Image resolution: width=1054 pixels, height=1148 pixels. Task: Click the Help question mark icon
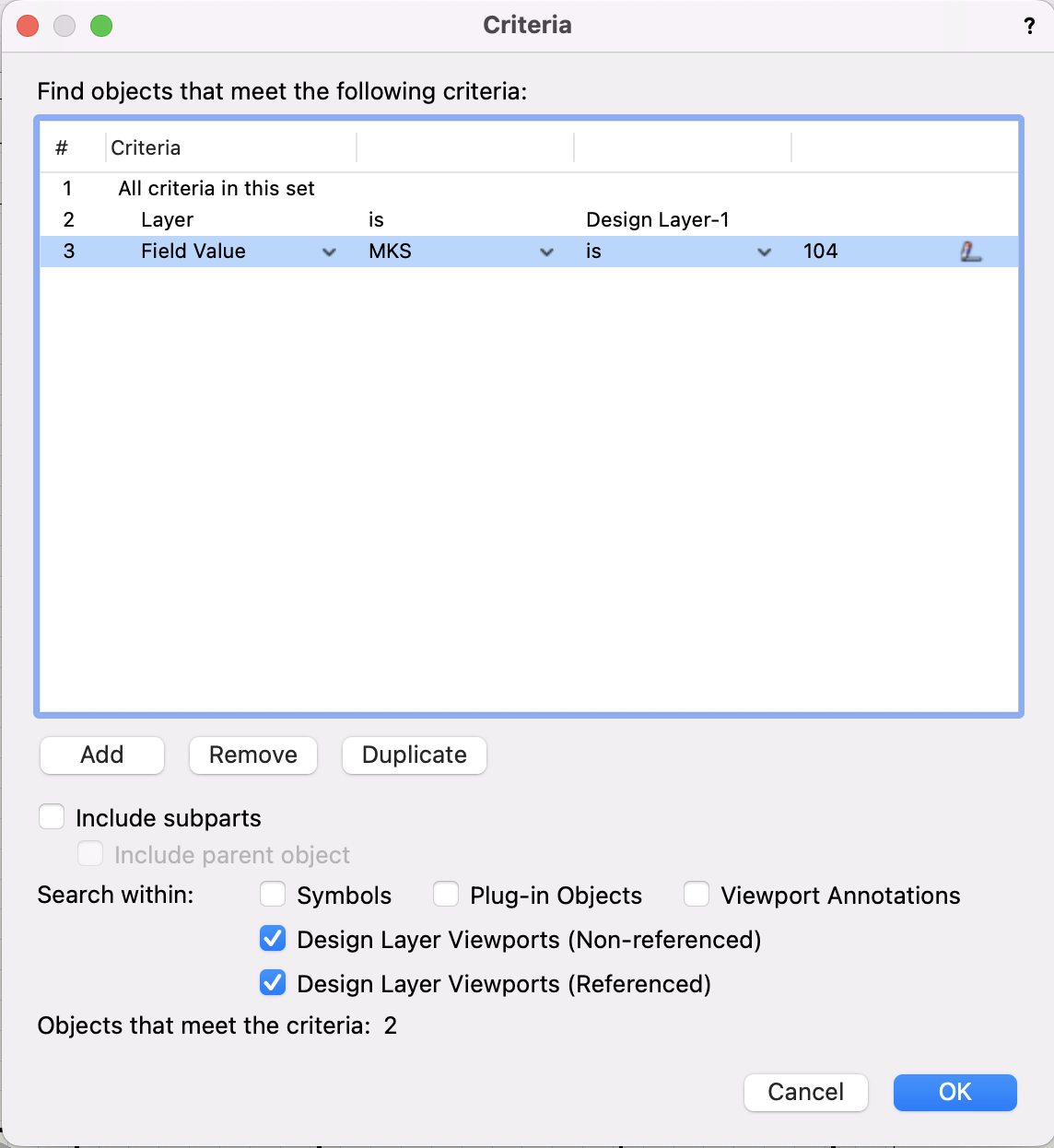[x=1029, y=25]
